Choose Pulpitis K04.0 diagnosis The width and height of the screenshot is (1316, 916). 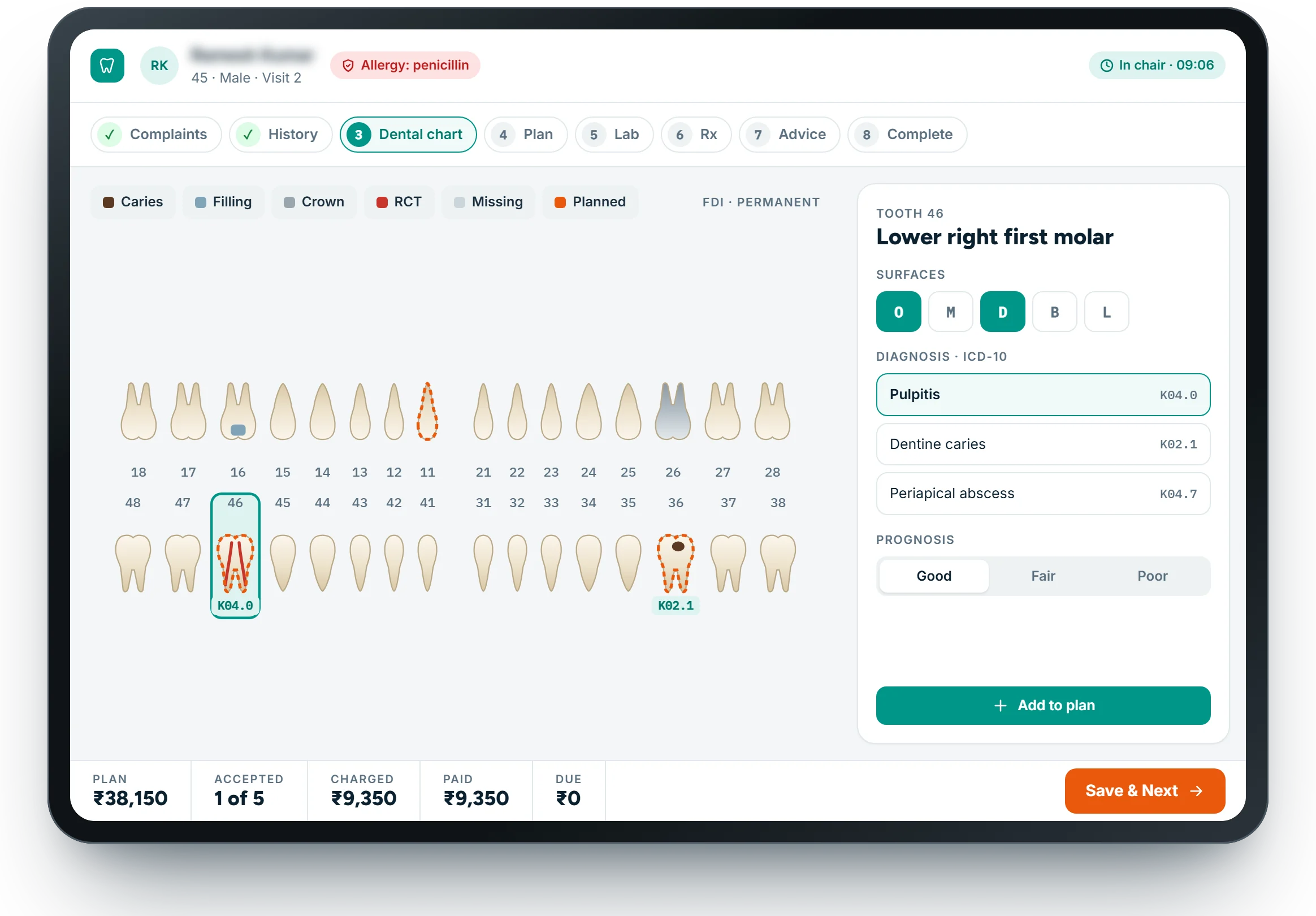1043,395
